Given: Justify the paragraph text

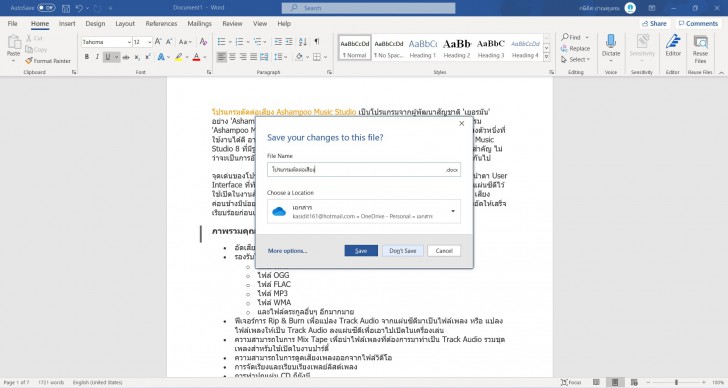Looking at the screenshot, I should [254, 57].
